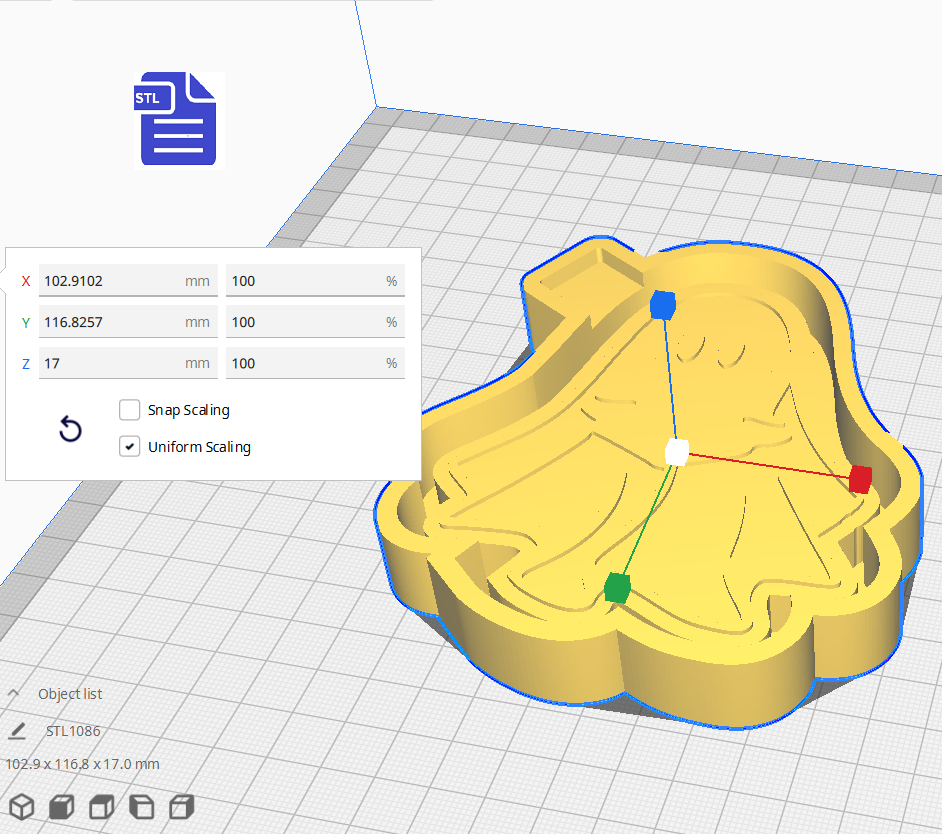
Task: Click the pencil edit icon beside STL1086
Action: (16, 731)
